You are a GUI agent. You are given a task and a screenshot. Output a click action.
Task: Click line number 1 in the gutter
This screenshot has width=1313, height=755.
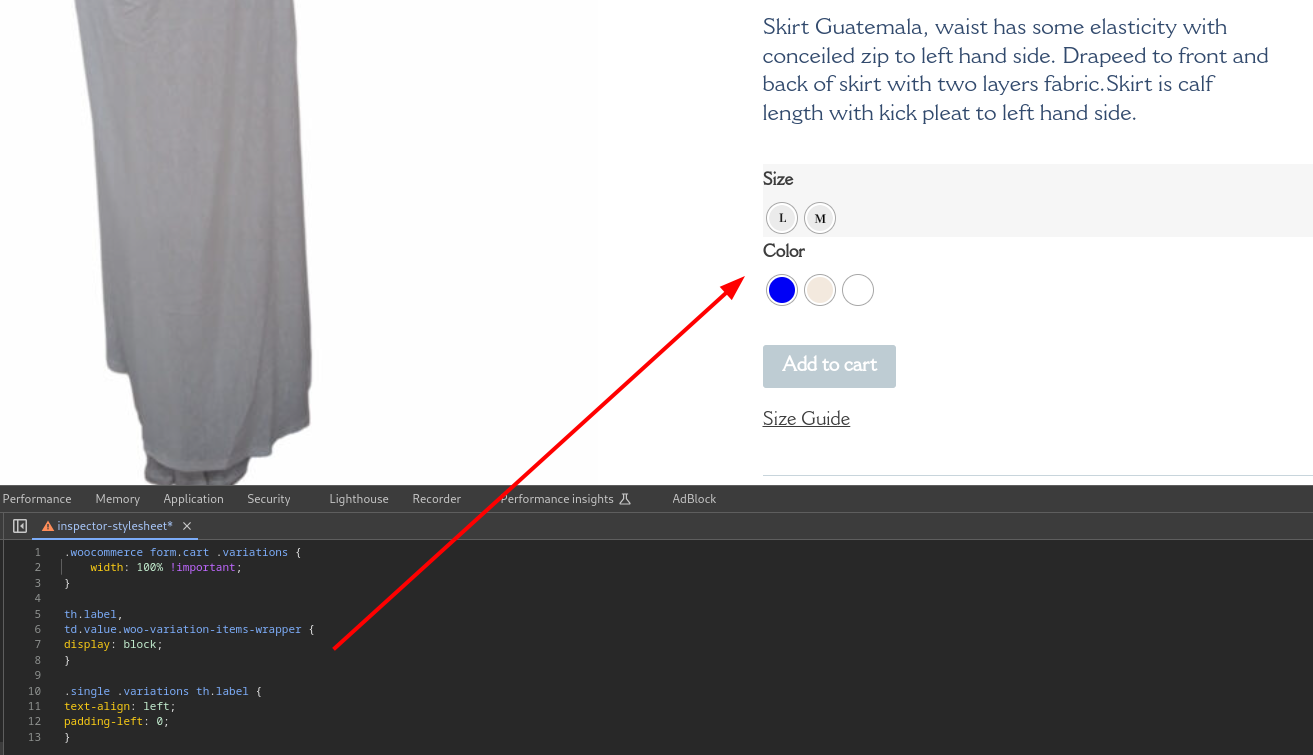click(x=38, y=552)
